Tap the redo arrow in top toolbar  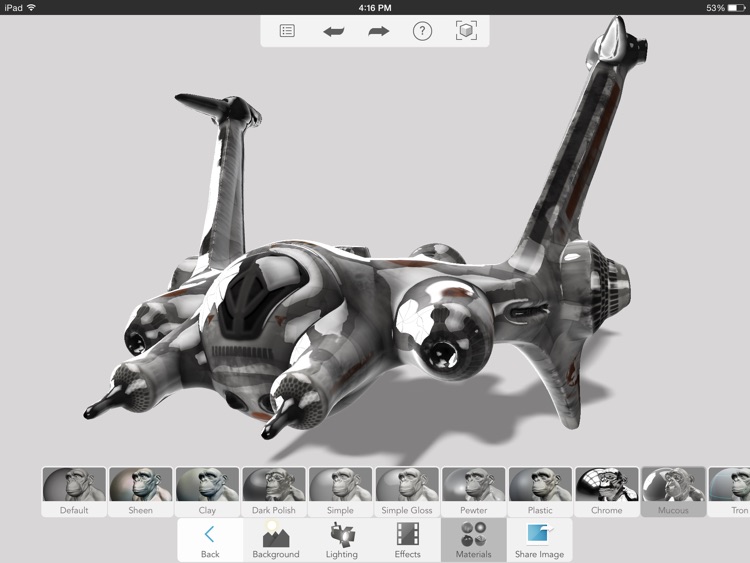pos(378,31)
